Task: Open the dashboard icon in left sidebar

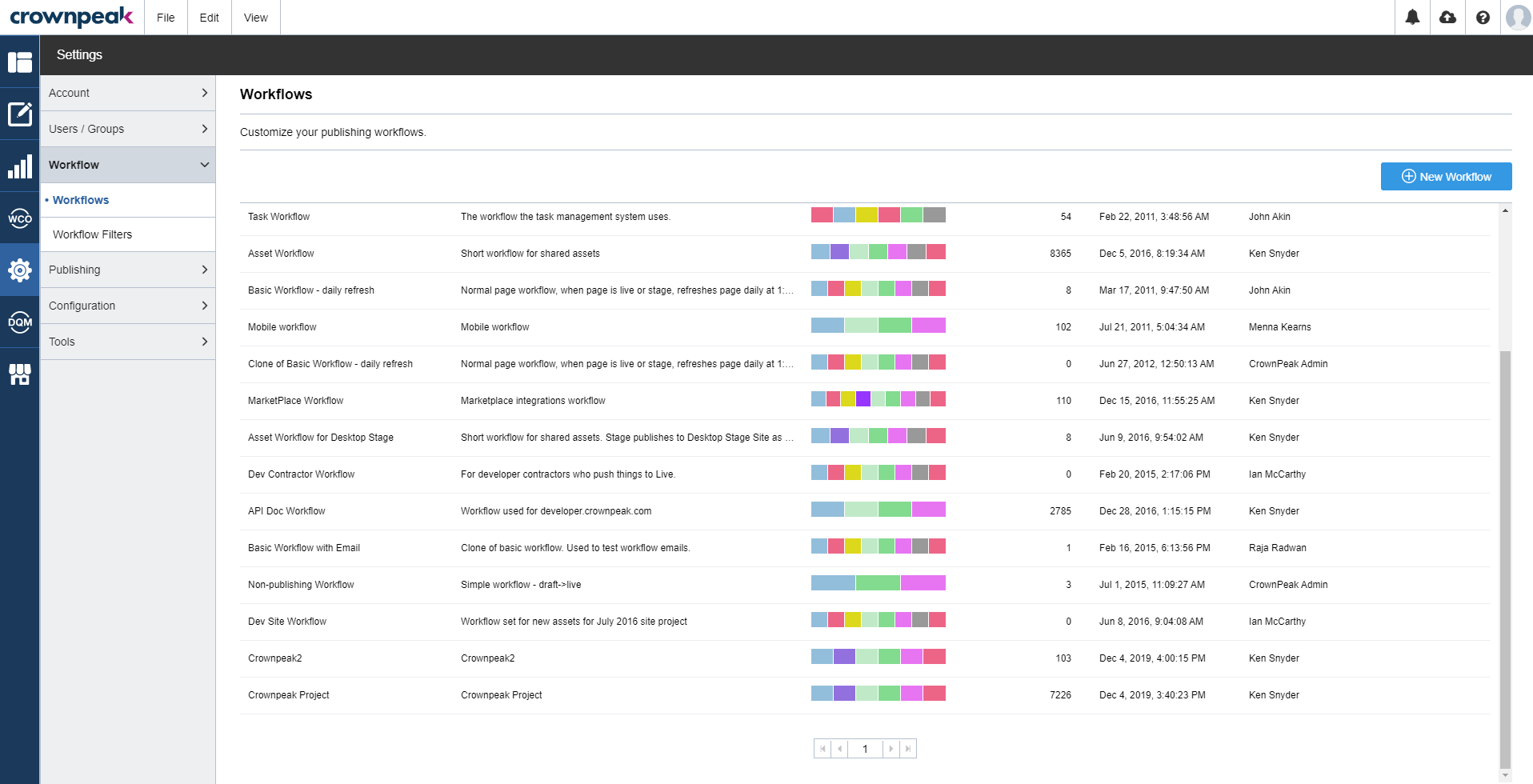Action: click(x=20, y=62)
